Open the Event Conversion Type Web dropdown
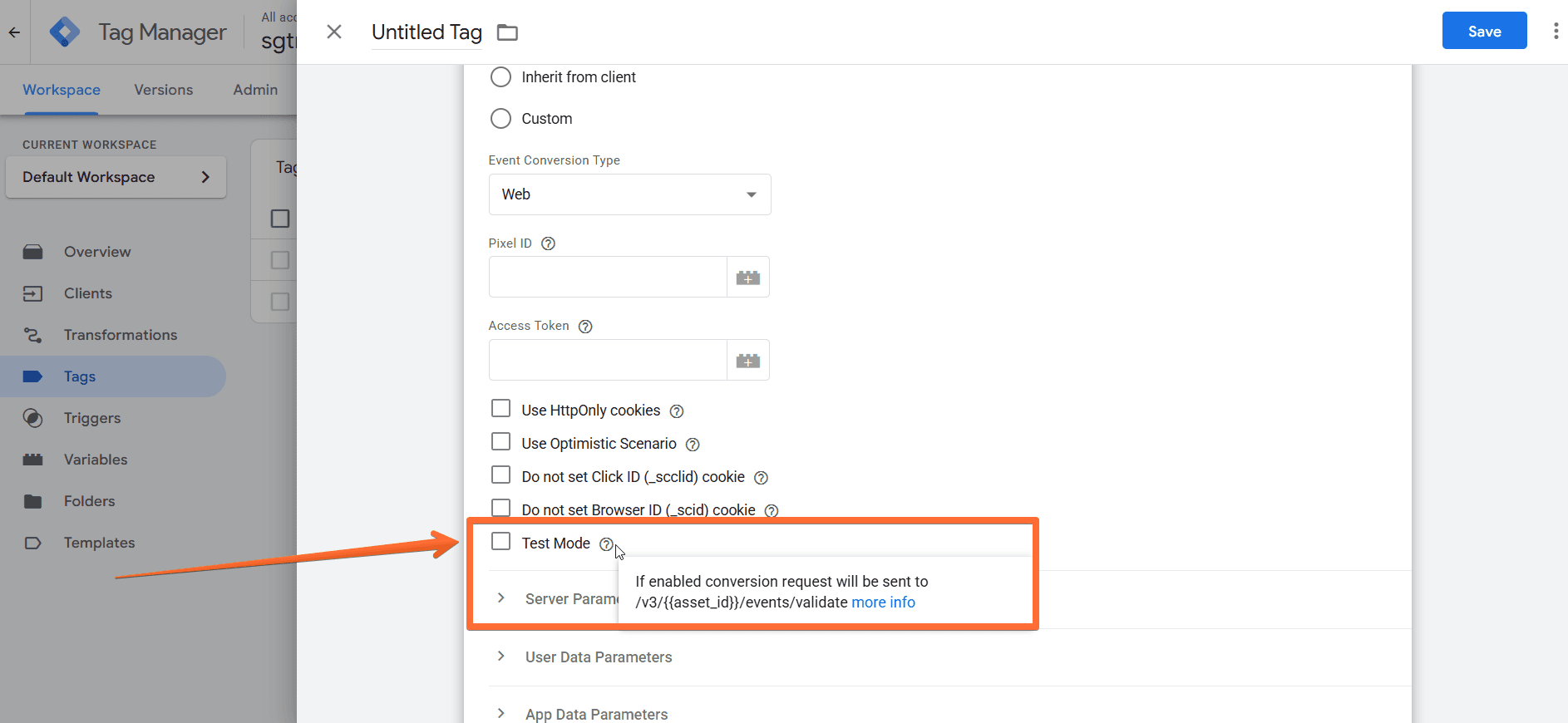This screenshot has height=723, width=1568. (x=629, y=194)
